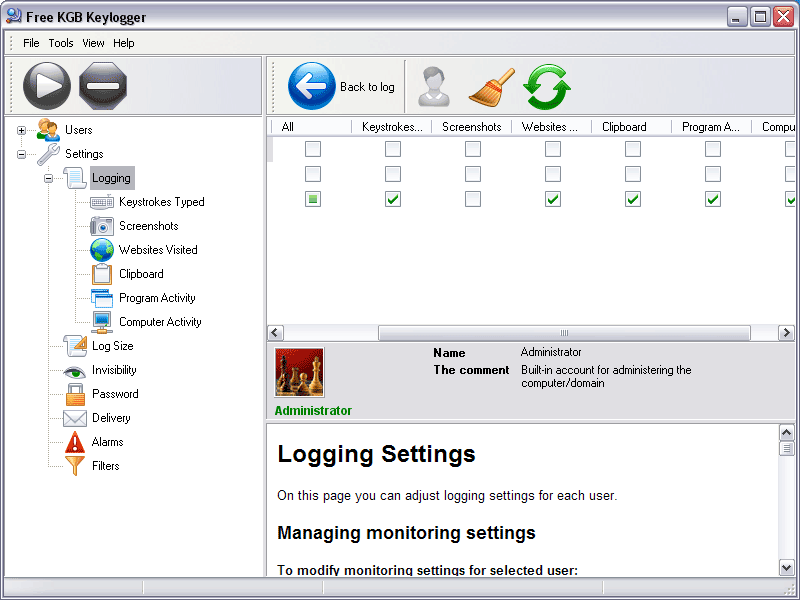This screenshot has width=800, height=600.
Task: Open the View menu
Action: coord(93,43)
